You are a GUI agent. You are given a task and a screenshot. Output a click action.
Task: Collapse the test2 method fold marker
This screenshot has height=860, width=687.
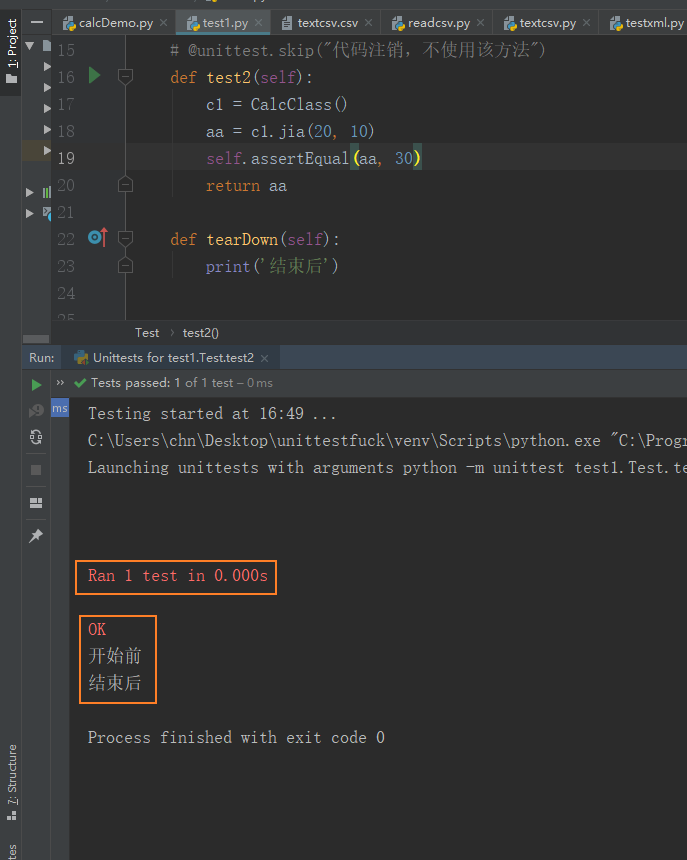click(125, 76)
